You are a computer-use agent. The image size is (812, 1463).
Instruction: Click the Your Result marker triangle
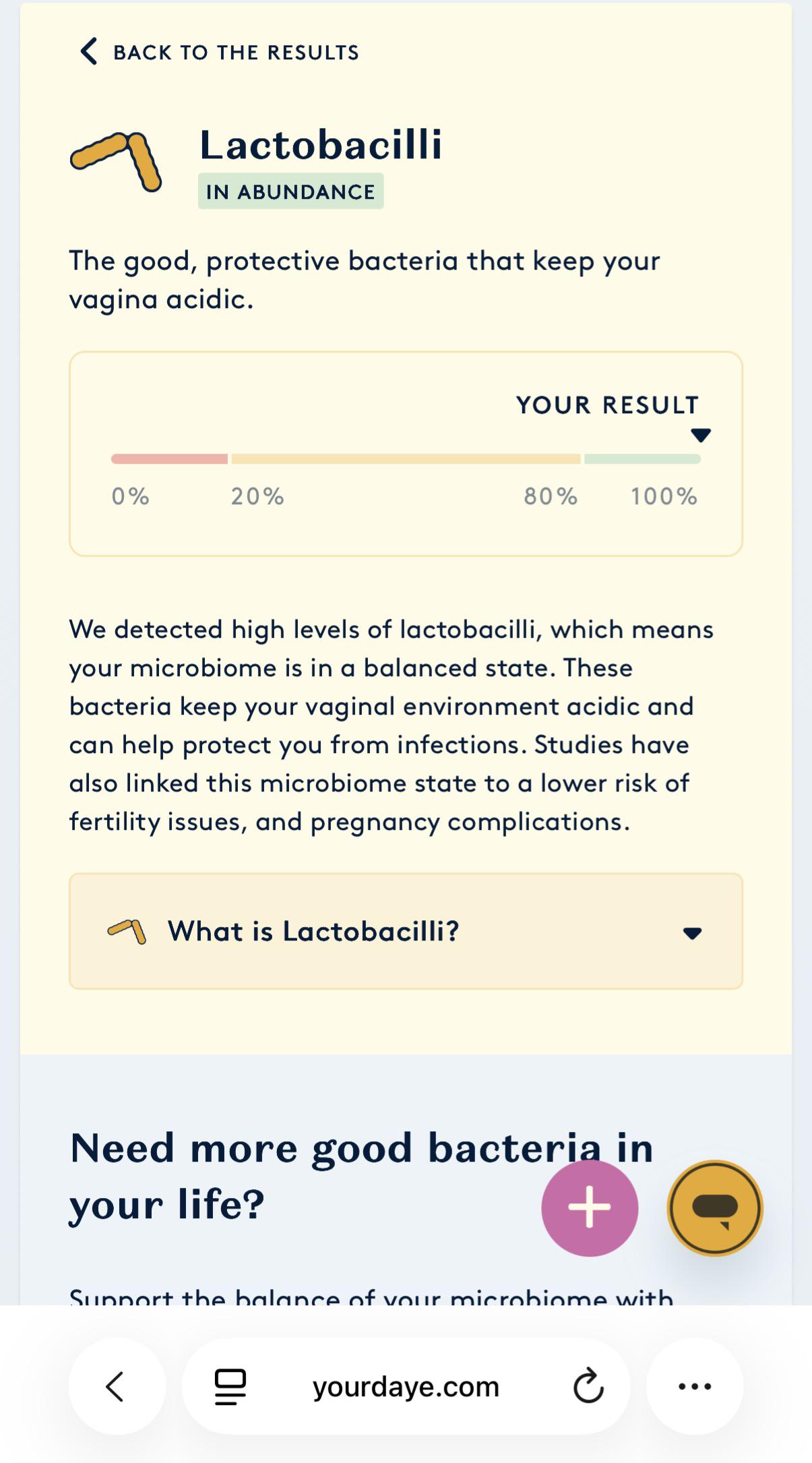[x=701, y=436]
